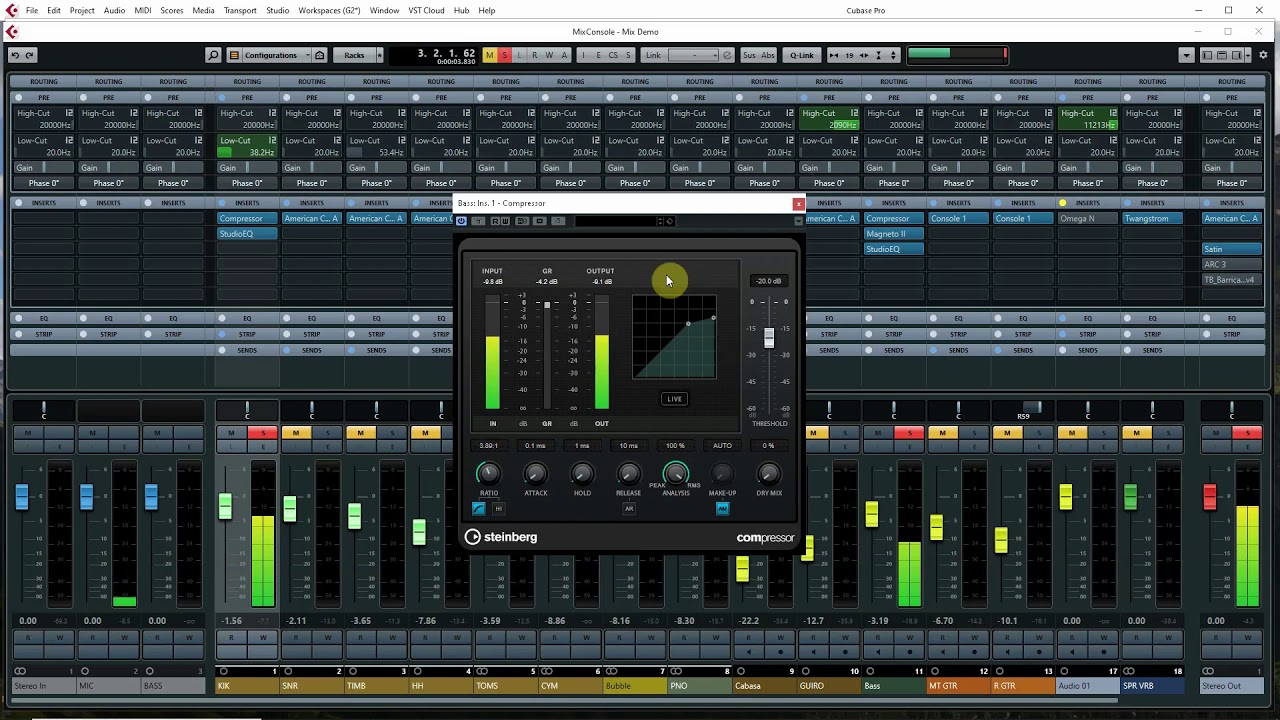Click the Q-Link button
1280x720 pixels.
(x=801, y=55)
